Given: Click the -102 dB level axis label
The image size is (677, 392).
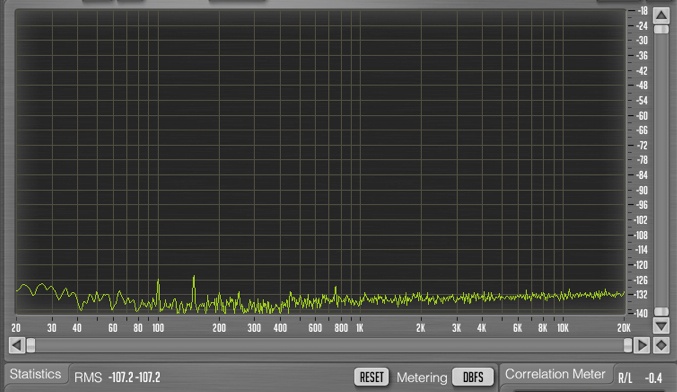Looking at the screenshot, I should tap(641, 220).
